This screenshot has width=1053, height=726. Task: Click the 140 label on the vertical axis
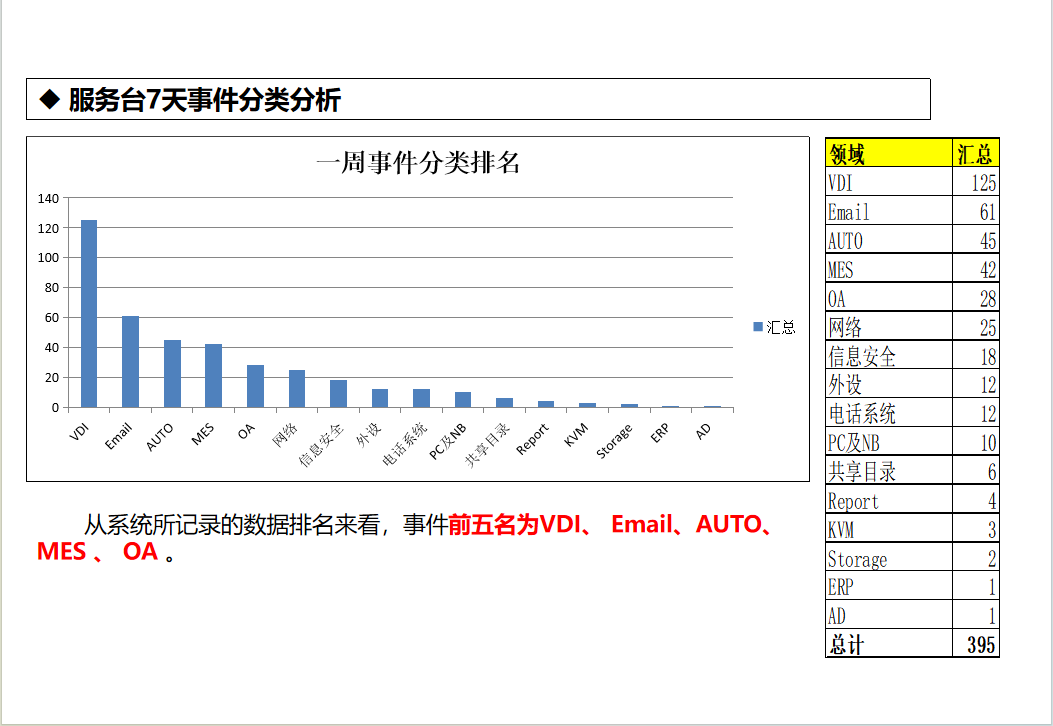[x=48, y=198]
